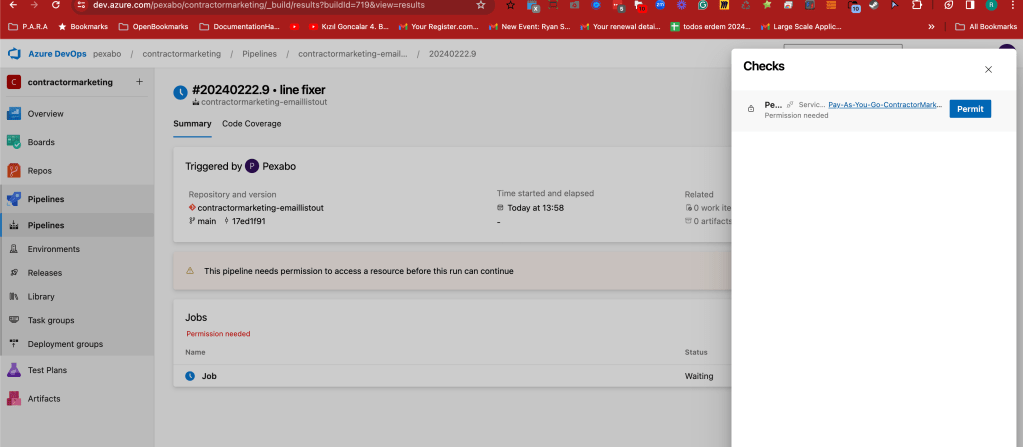The width and height of the screenshot is (1023, 447).
Task: Open the Your Register.com... Gmail bookmark
Action: [x=438, y=27]
